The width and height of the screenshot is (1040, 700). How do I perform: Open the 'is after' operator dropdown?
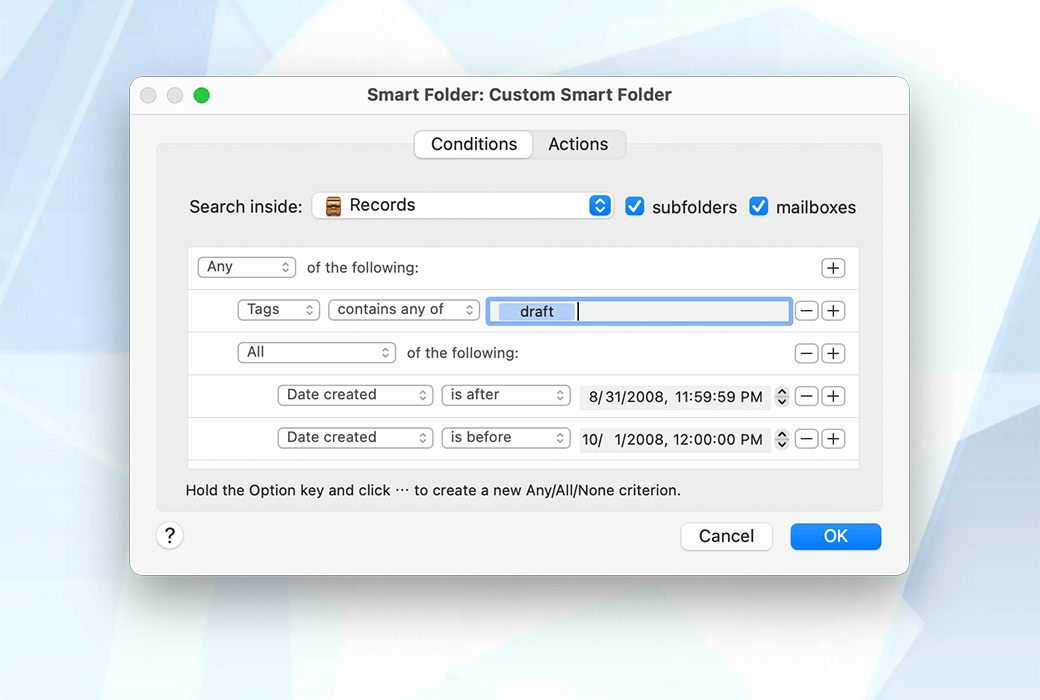[x=506, y=395]
